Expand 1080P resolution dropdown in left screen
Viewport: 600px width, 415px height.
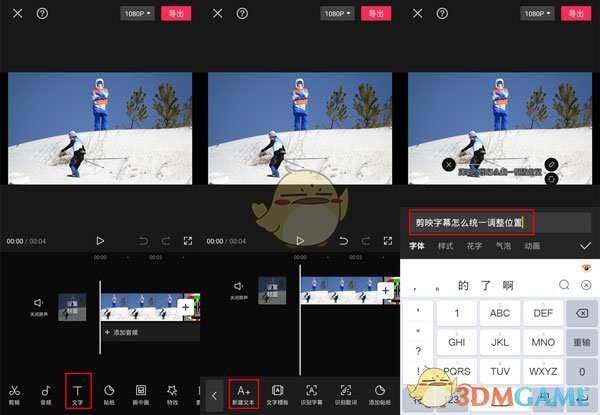137,14
